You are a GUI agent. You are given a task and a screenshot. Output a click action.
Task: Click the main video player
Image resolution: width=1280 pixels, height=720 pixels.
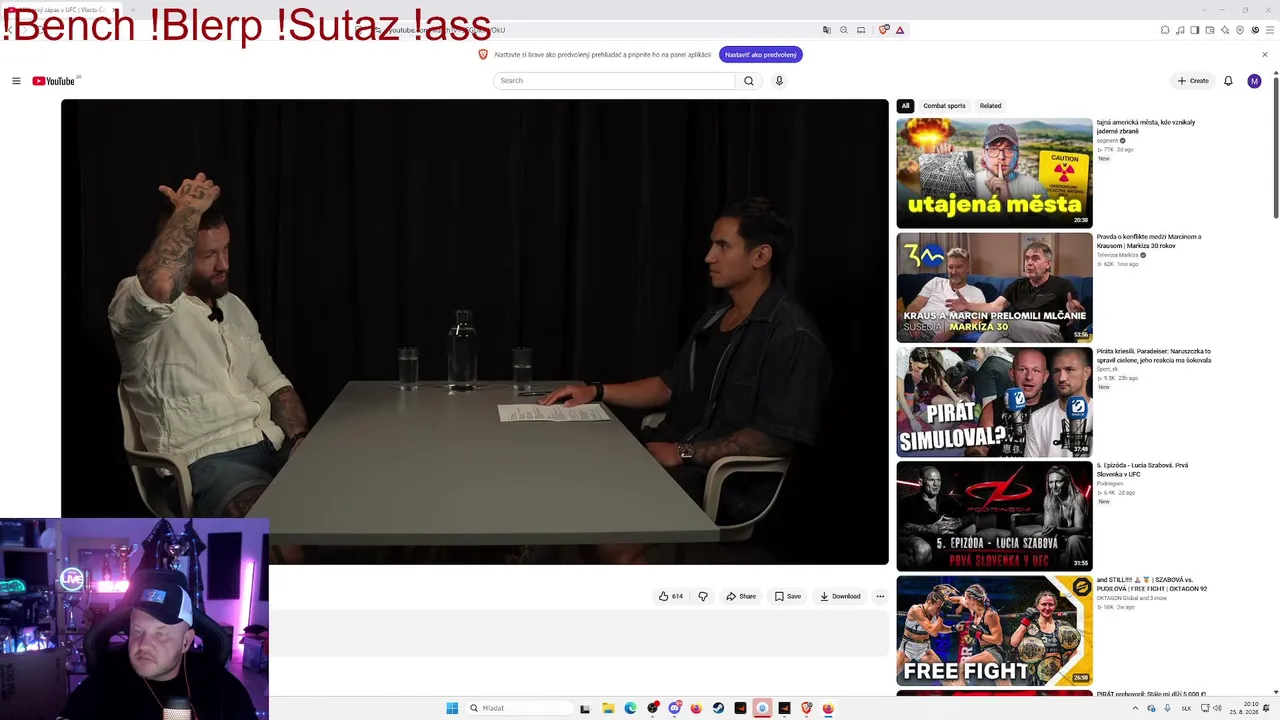click(475, 332)
